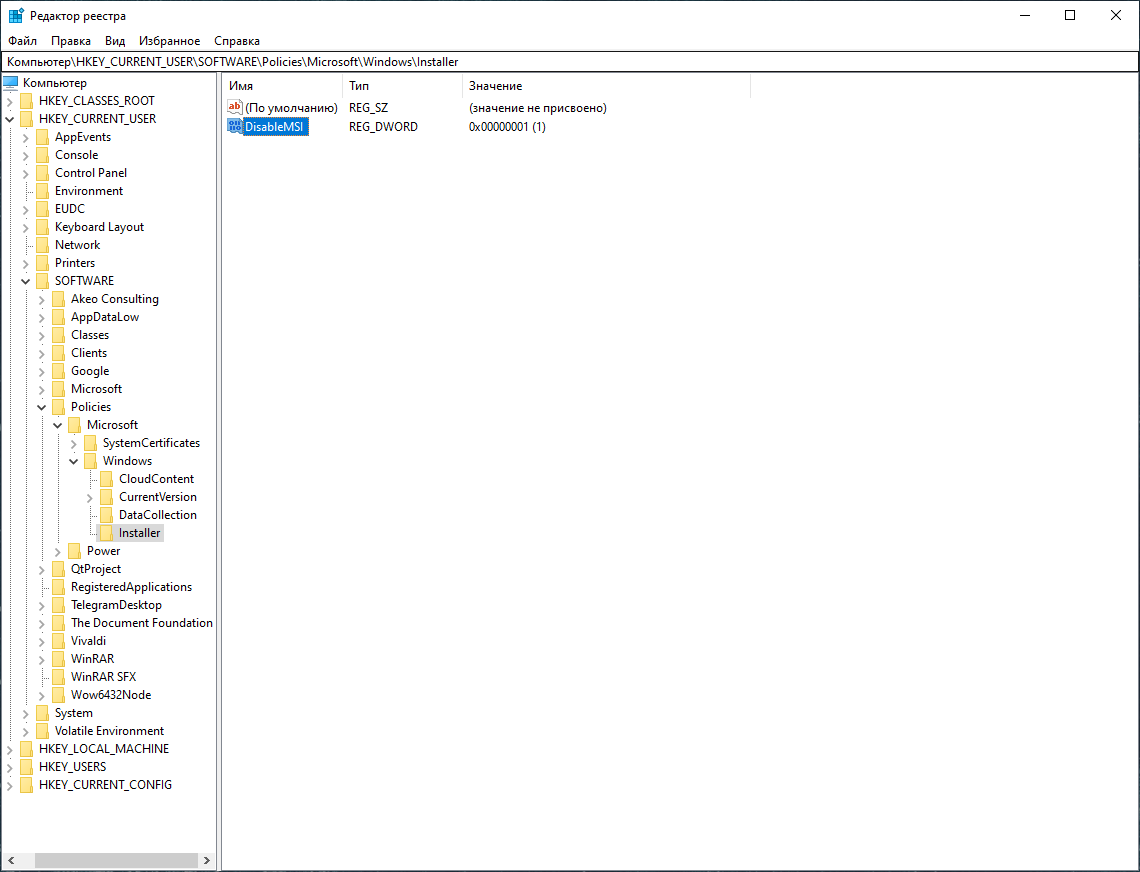Click the CloudContent folder icon

107,479
